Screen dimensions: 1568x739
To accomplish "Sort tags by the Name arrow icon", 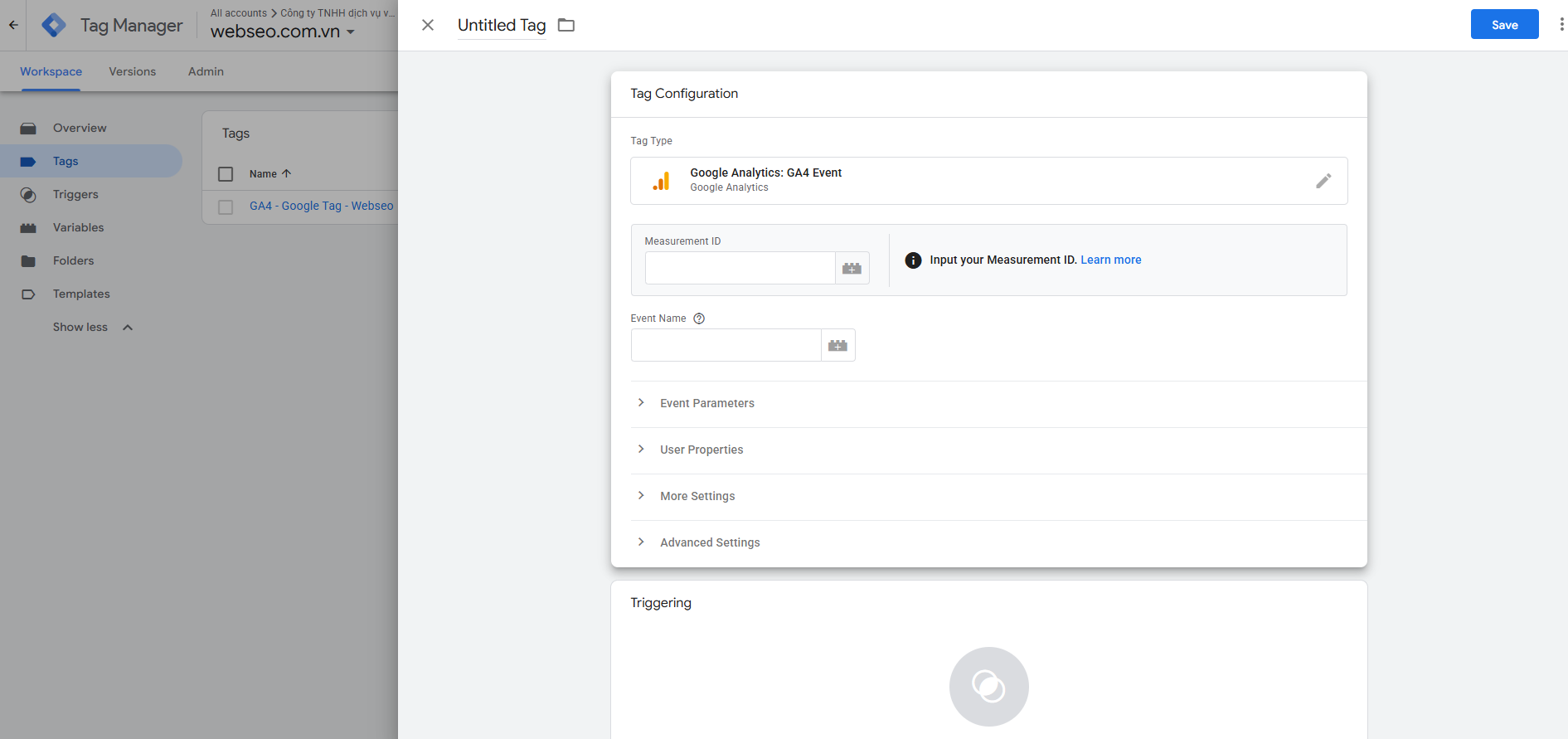I will [x=287, y=173].
